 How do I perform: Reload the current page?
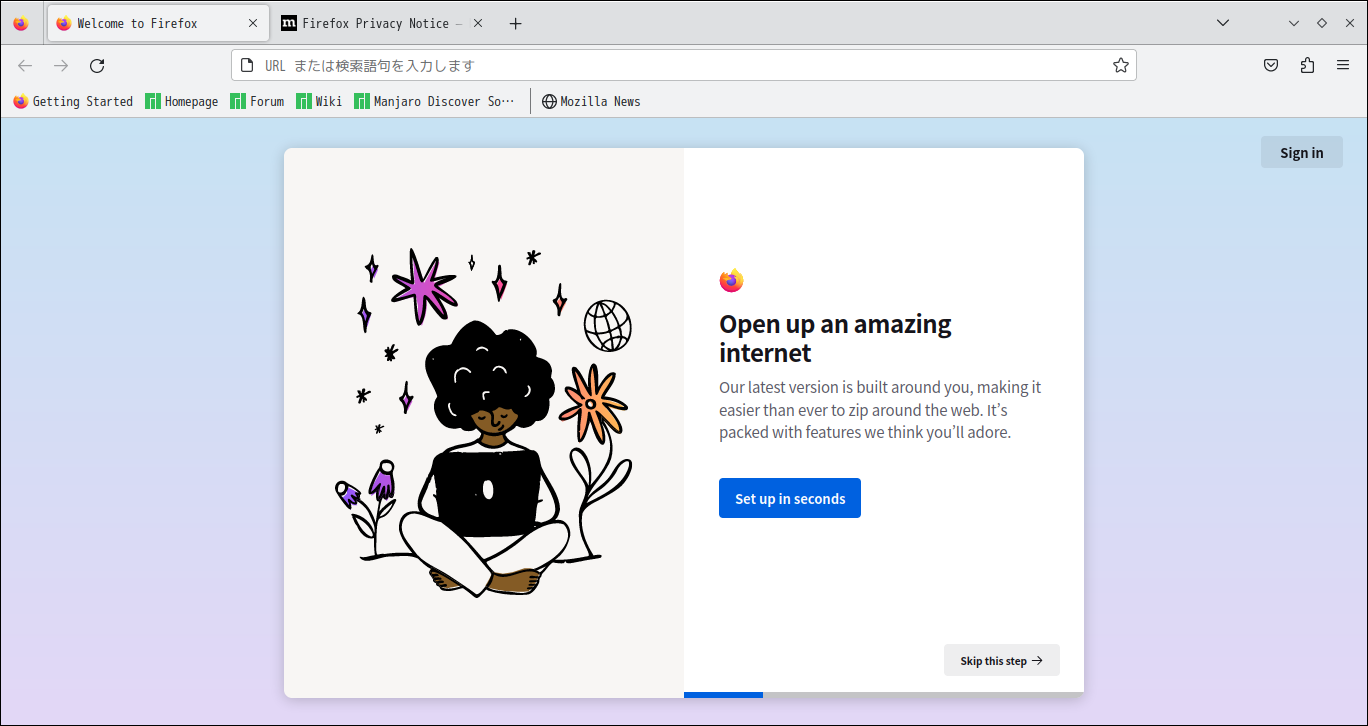[97, 66]
